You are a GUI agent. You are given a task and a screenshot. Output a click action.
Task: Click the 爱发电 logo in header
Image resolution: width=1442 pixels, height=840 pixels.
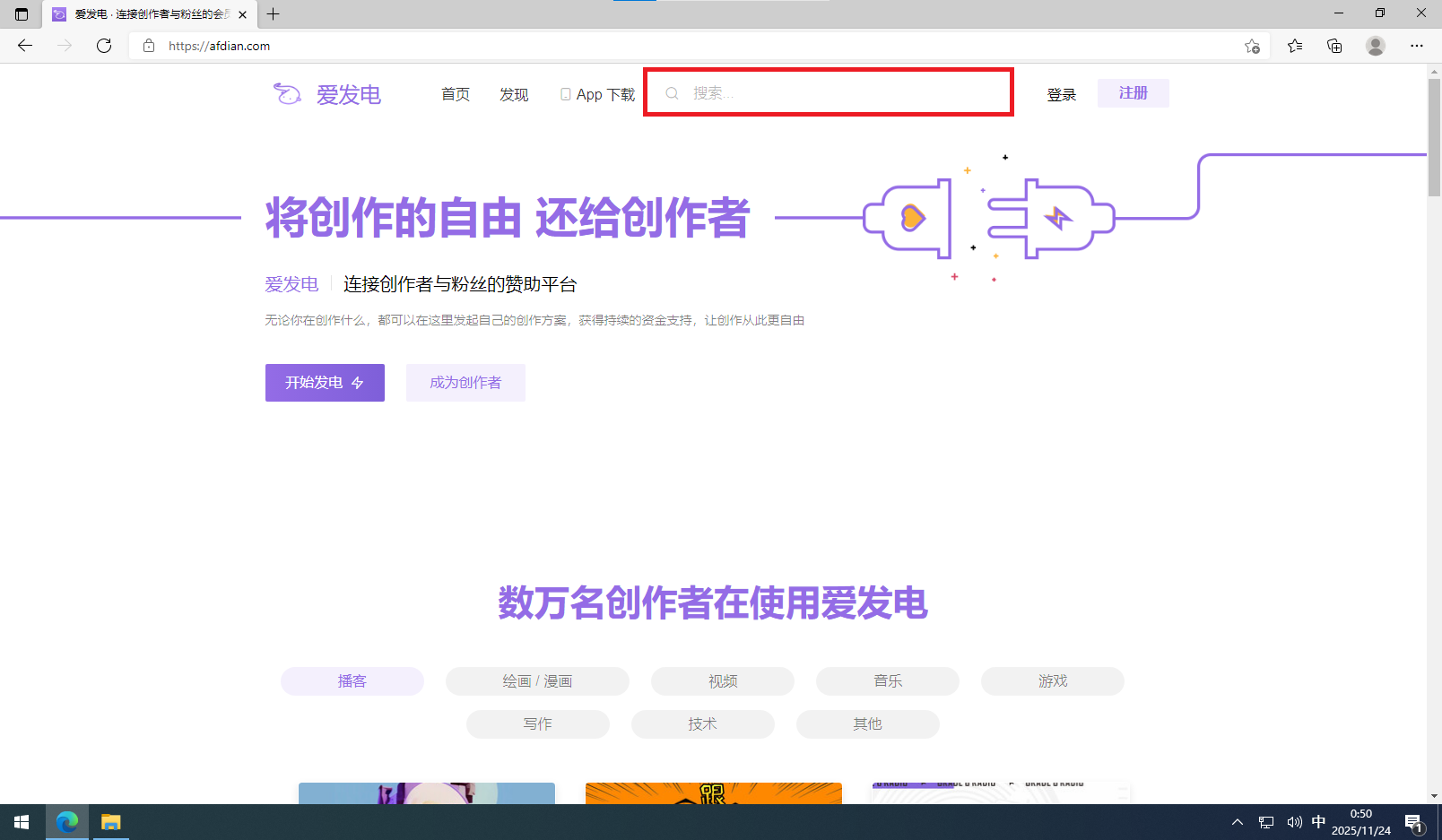327,94
